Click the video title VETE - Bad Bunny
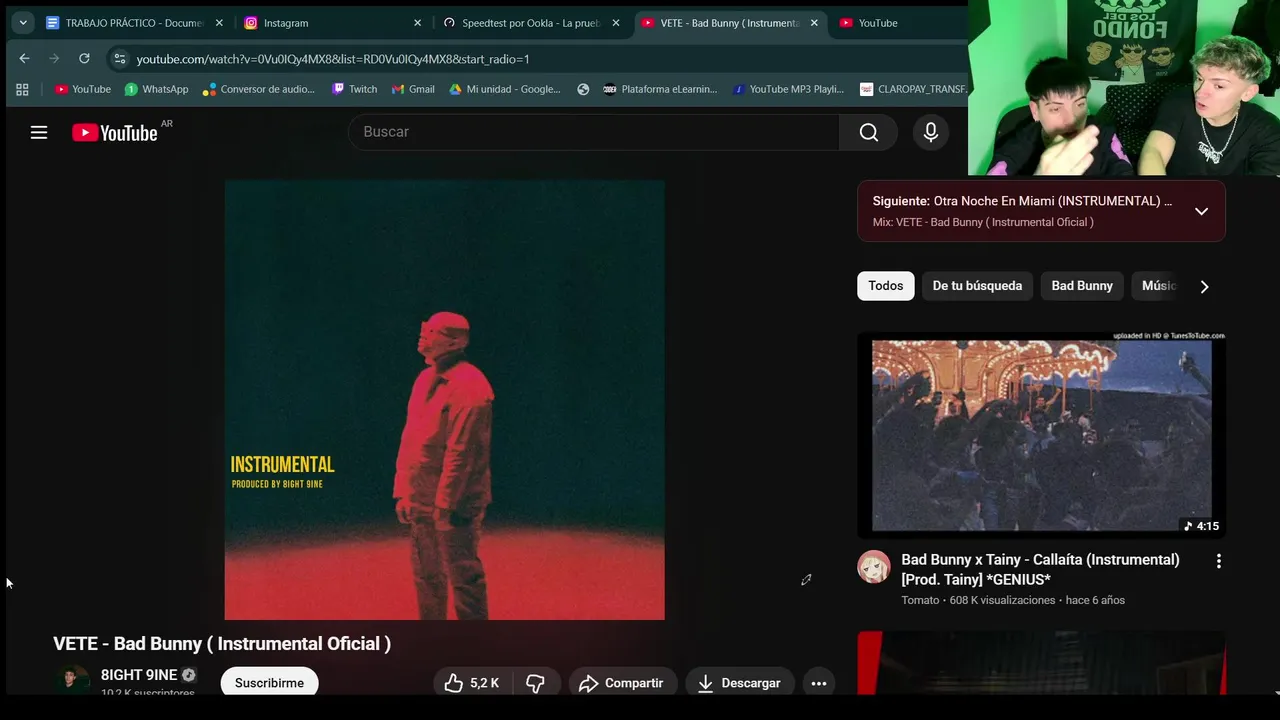The image size is (1280, 720). pos(222,644)
